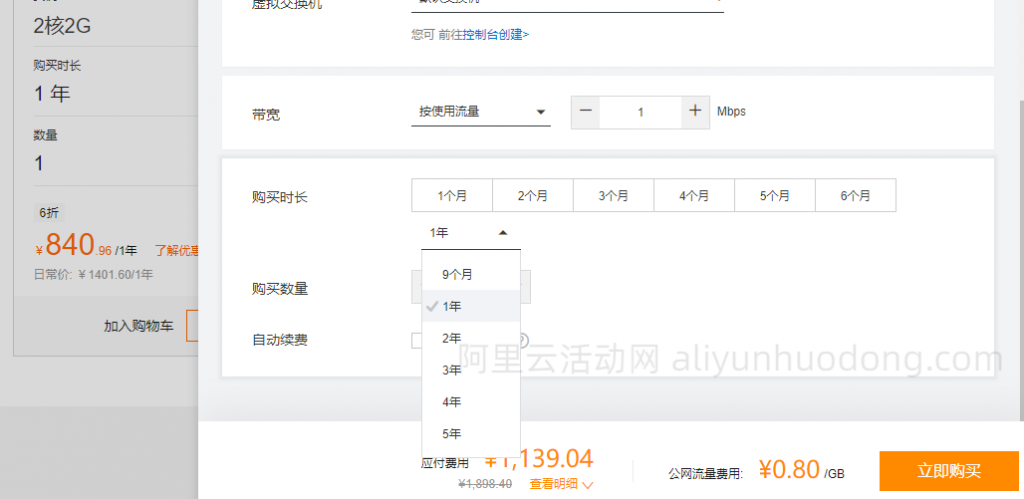1024x499 pixels.
Task: Collapse the 1年 duration dropdown
Action: point(471,233)
